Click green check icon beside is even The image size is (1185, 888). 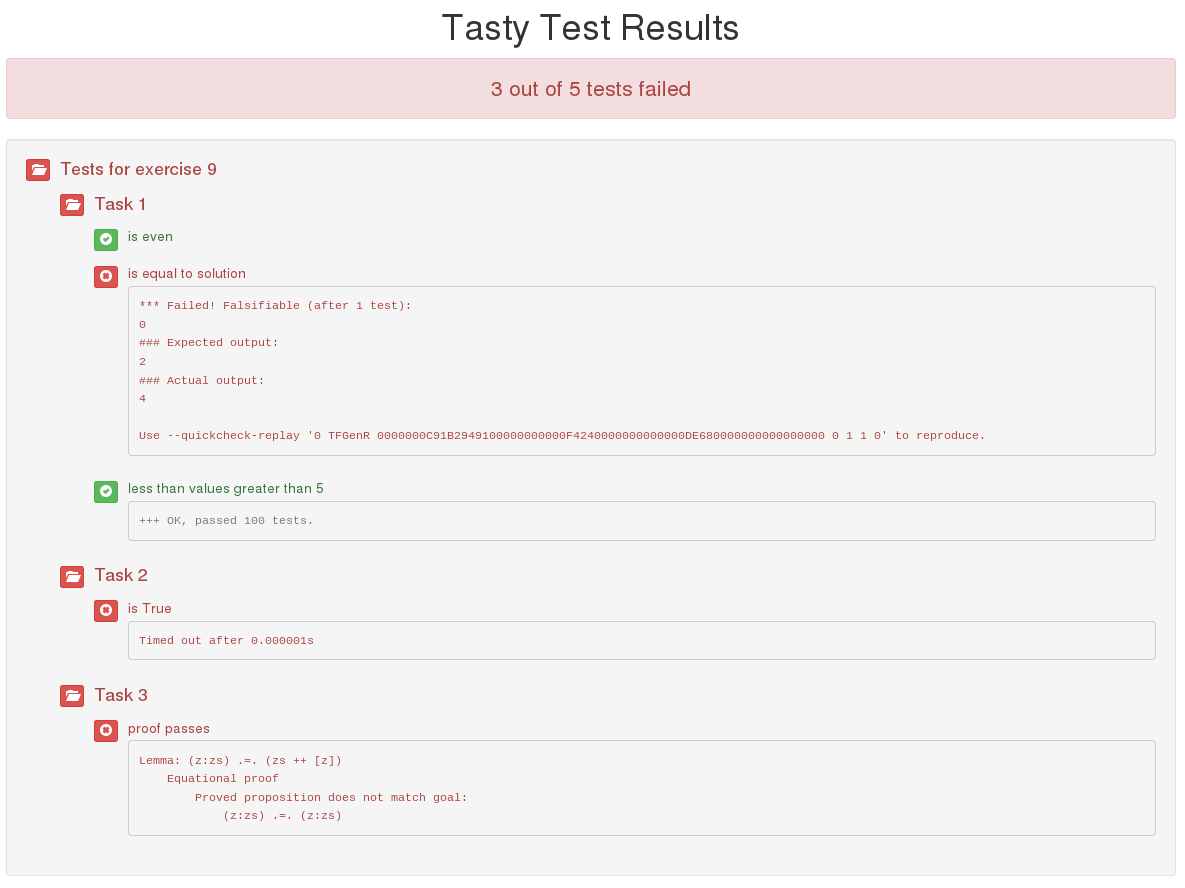(106, 240)
